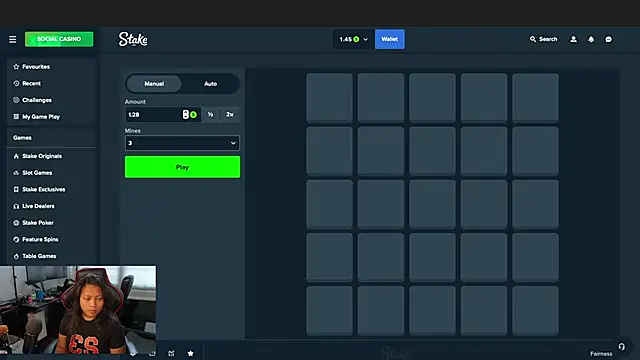Add game to favourites star icon

point(191,353)
